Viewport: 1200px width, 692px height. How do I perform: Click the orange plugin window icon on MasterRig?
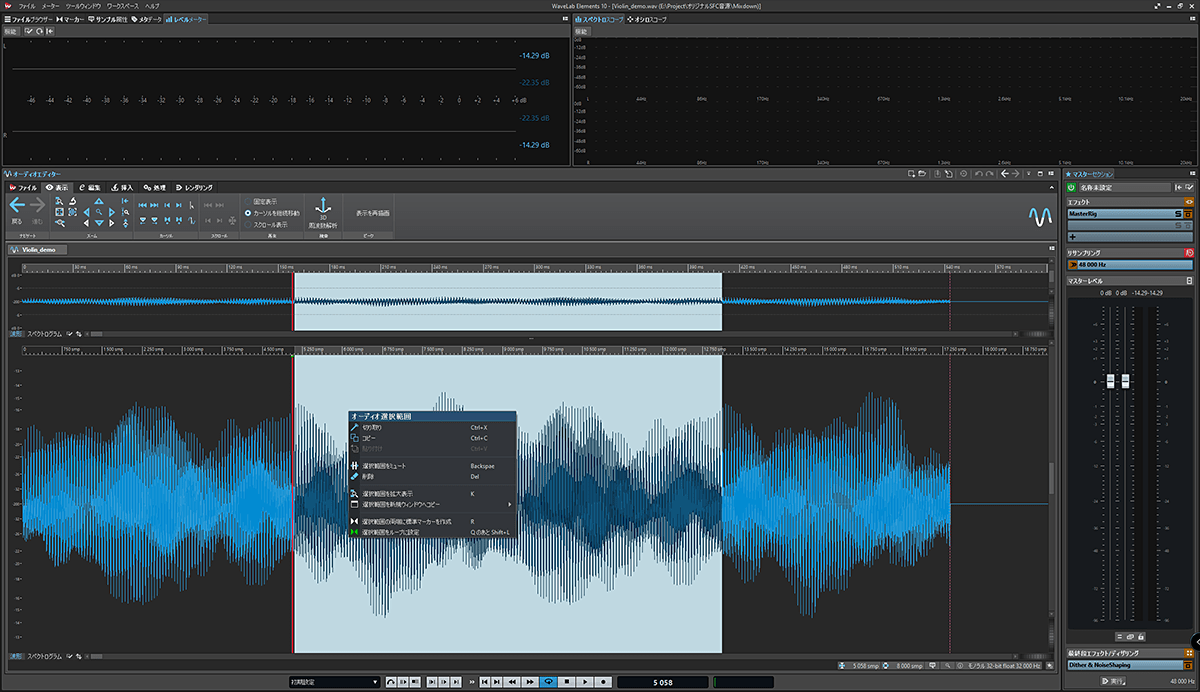(1190, 214)
